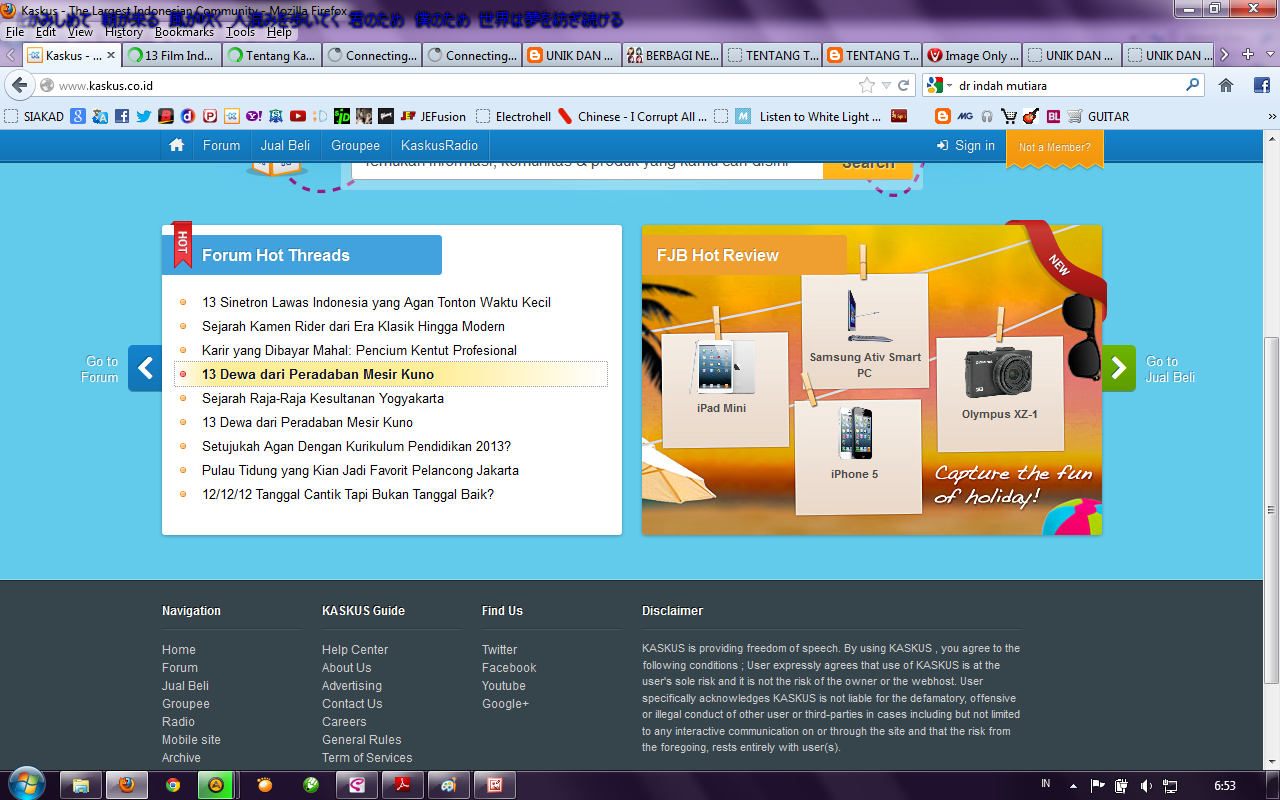Click the green right arrow Go to Jual Beli

[1119, 368]
